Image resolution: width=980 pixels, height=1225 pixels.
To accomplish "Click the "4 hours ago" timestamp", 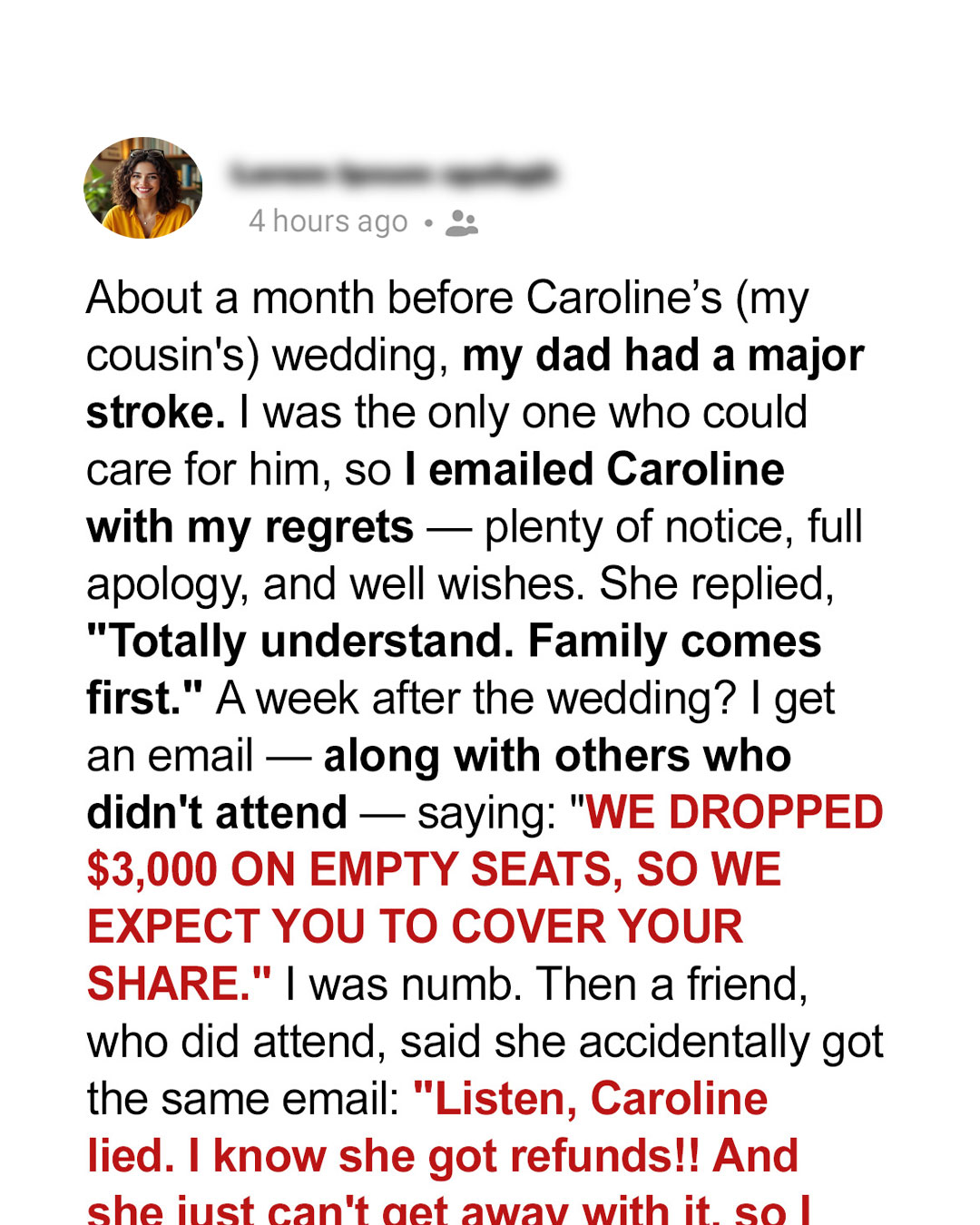I will 328,221.
